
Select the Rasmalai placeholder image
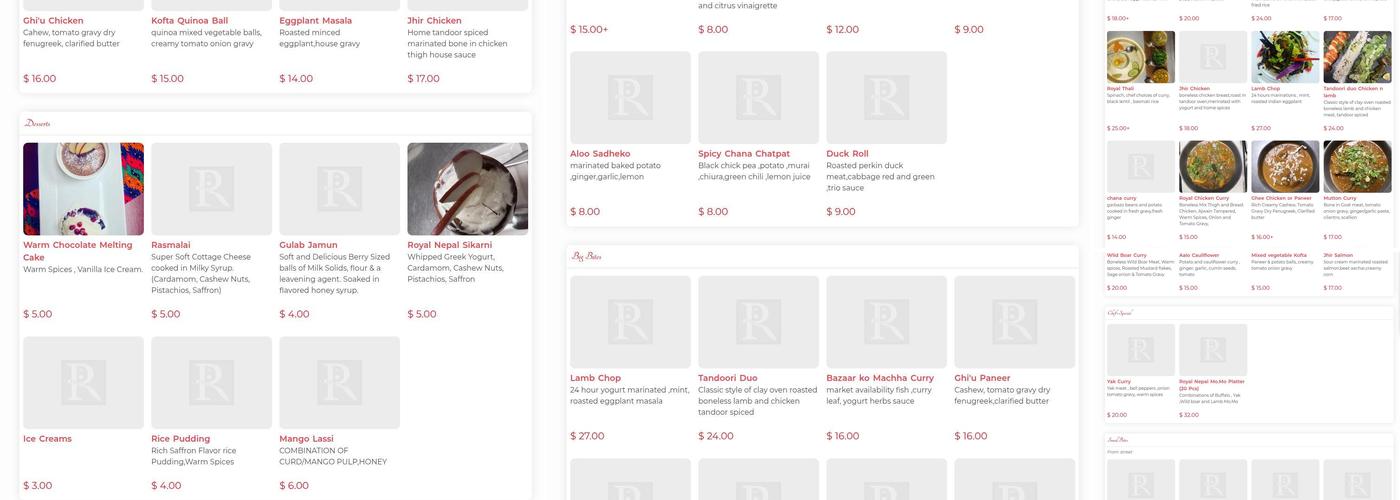tap(211, 189)
